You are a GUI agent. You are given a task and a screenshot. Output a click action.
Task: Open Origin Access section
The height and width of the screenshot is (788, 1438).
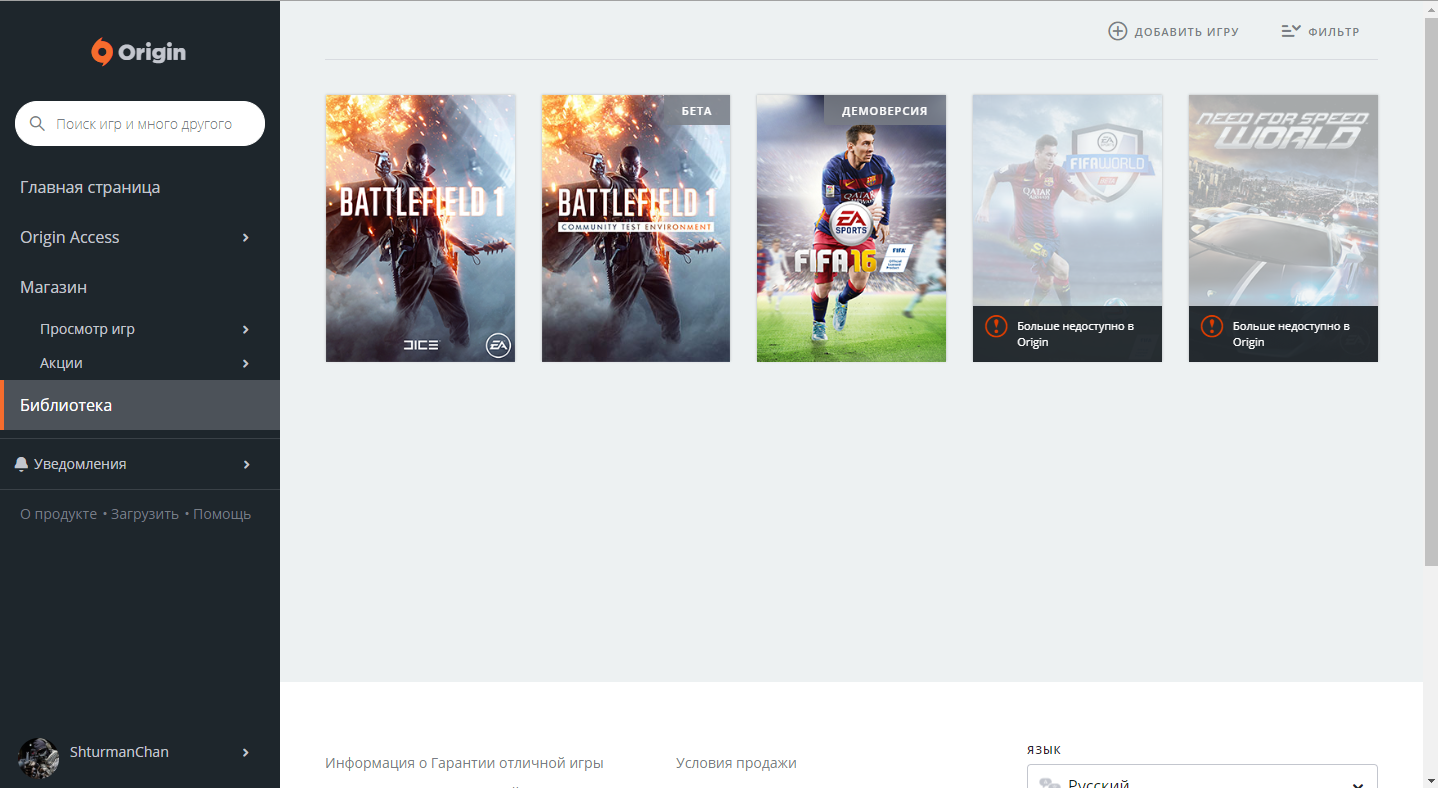[x=70, y=237]
